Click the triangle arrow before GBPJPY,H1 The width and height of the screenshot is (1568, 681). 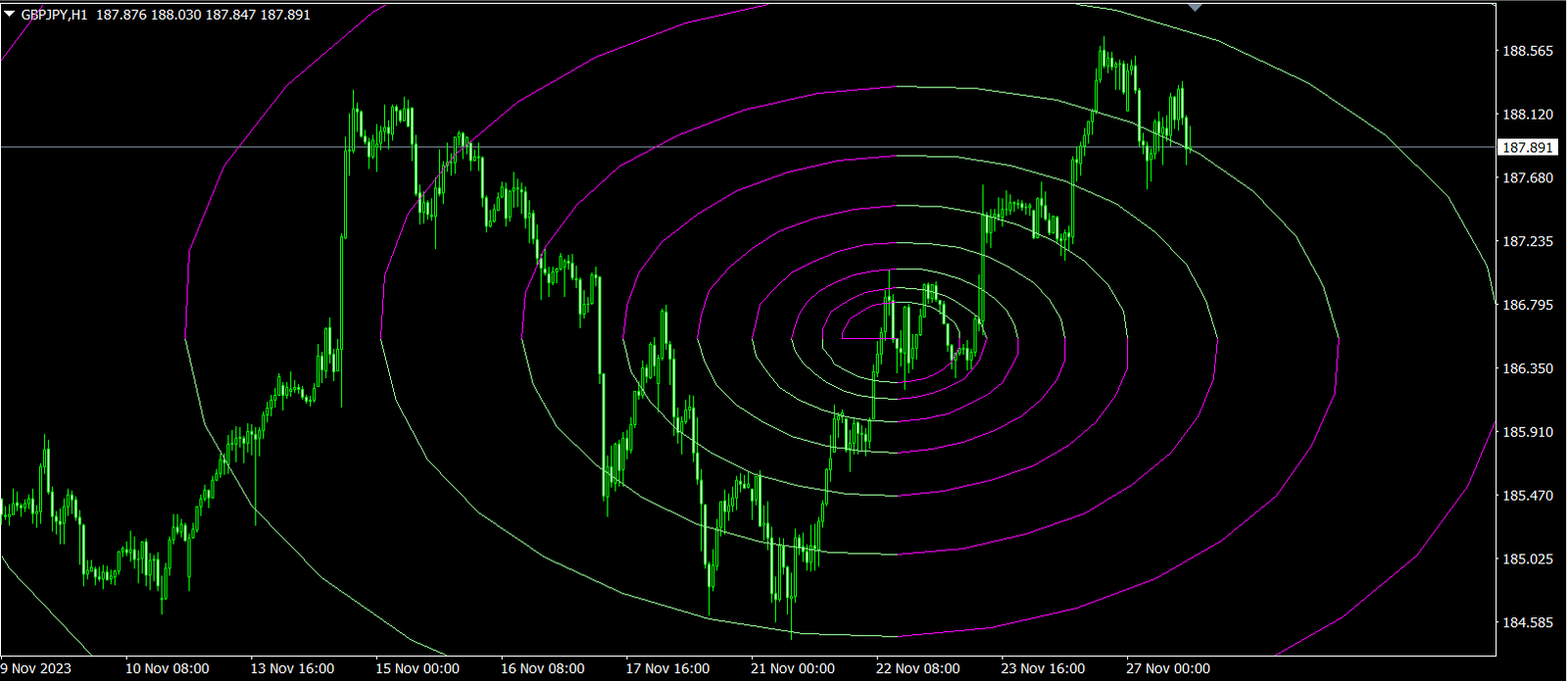(x=10, y=15)
